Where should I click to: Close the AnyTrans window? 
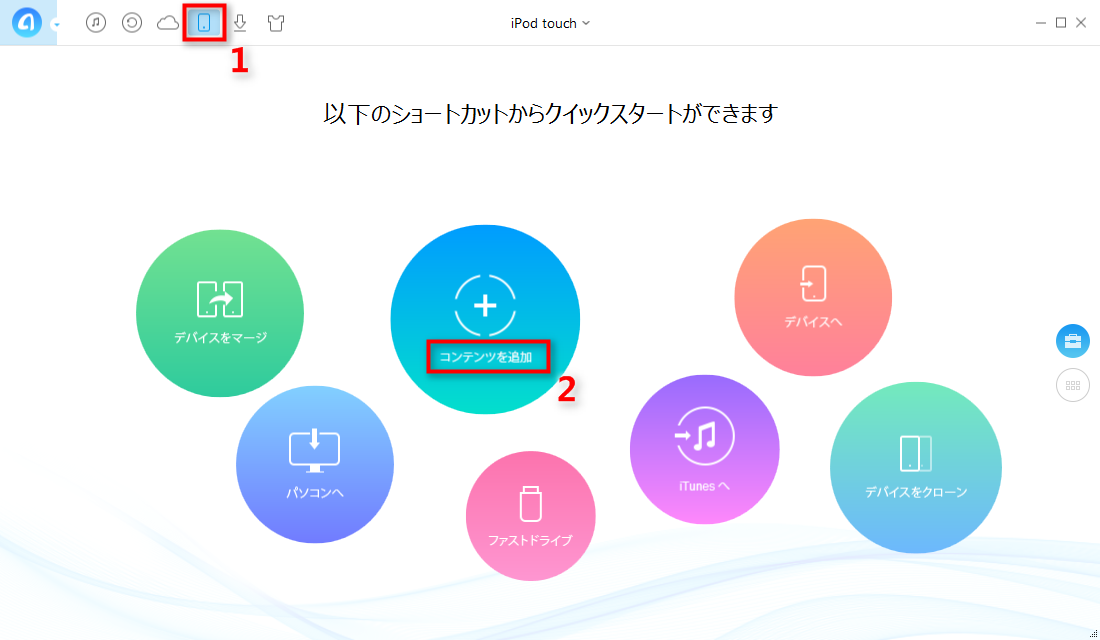pyautogui.click(x=1081, y=23)
